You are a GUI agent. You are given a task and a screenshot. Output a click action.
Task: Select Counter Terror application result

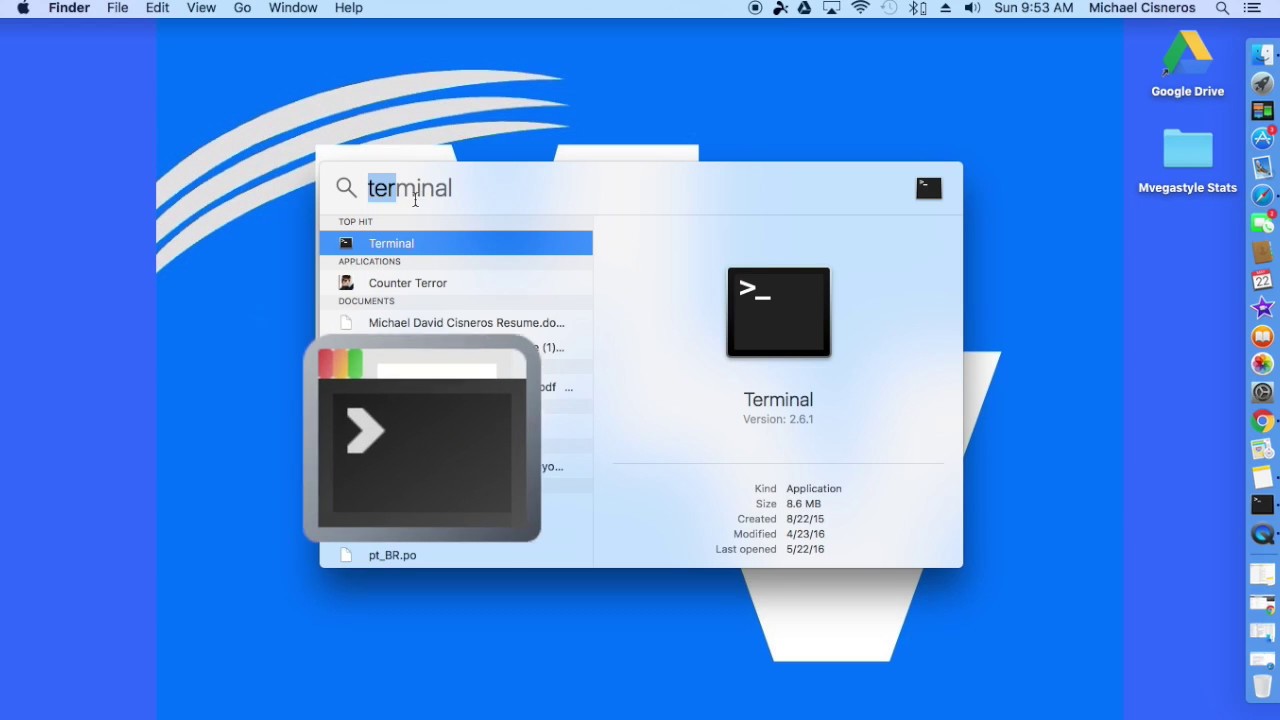point(456,283)
